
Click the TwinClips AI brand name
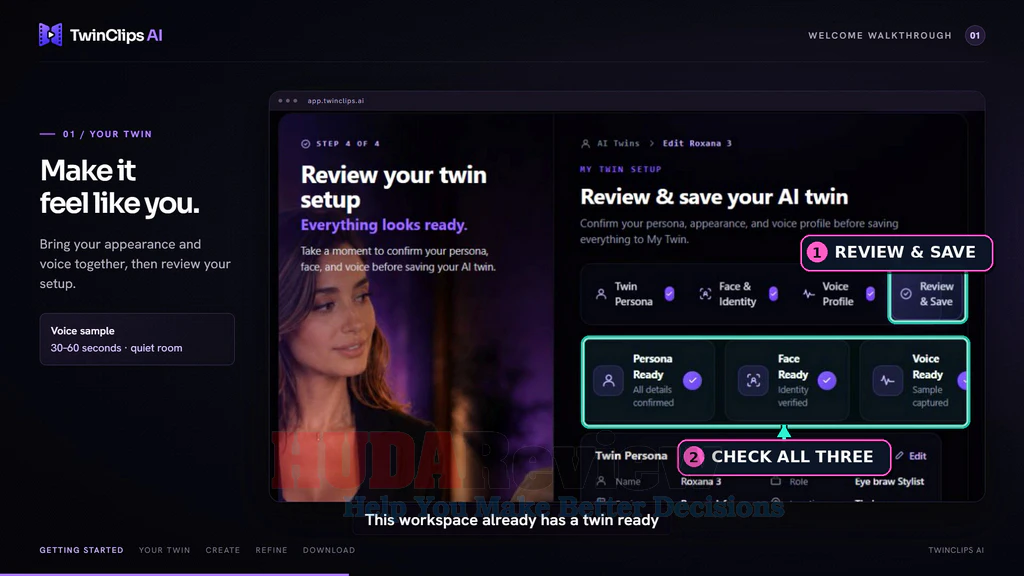pos(116,35)
